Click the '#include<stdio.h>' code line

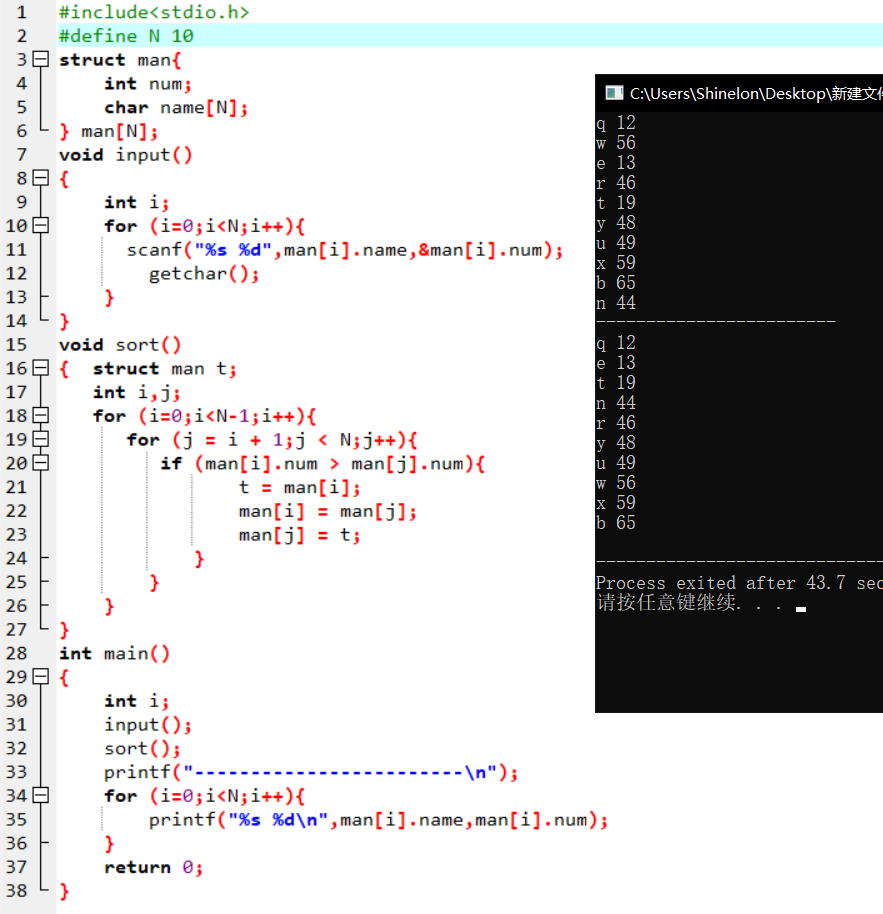coord(154,12)
